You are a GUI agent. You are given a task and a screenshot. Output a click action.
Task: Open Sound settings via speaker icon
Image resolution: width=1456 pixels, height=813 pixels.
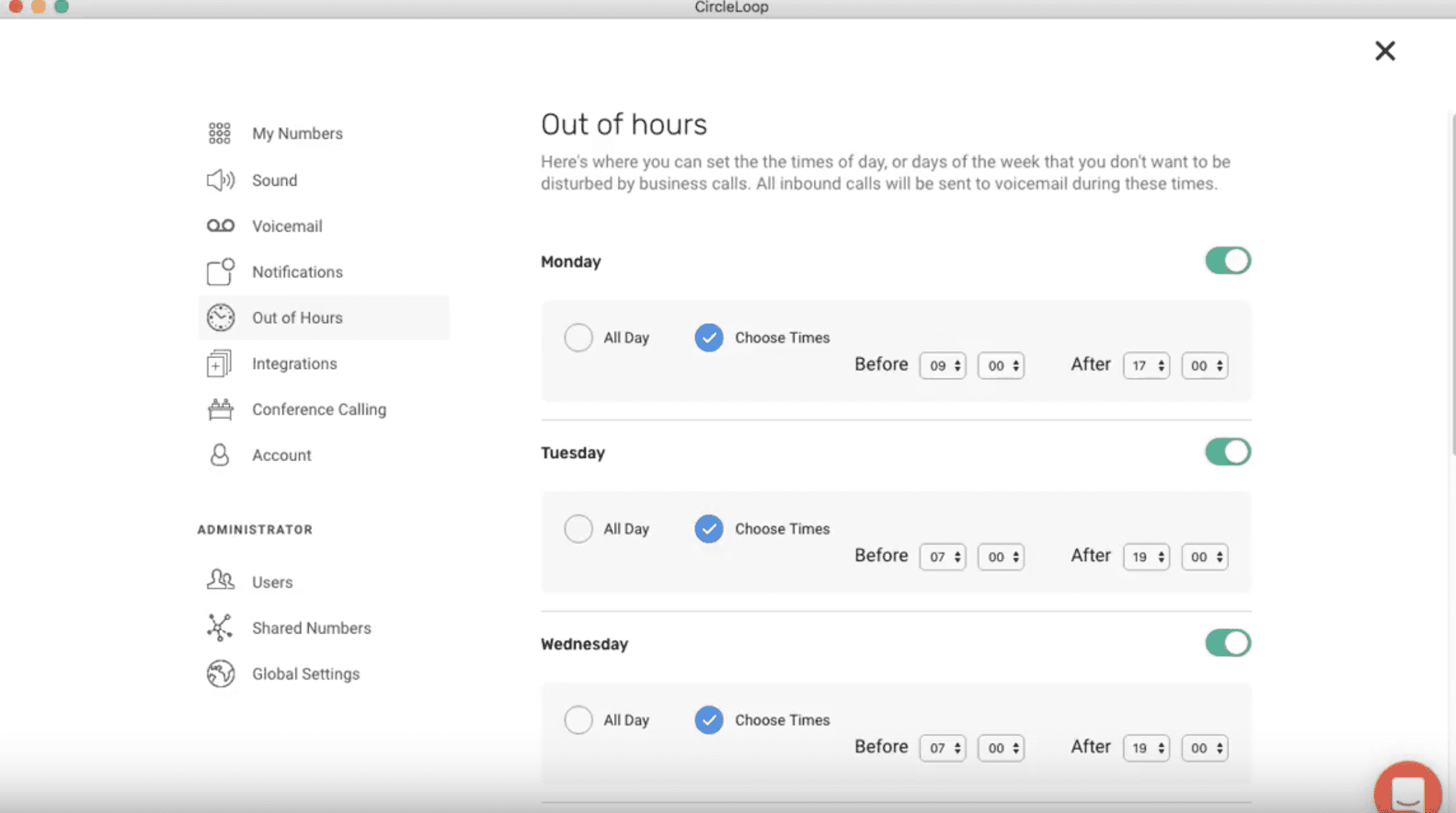point(220,180)
